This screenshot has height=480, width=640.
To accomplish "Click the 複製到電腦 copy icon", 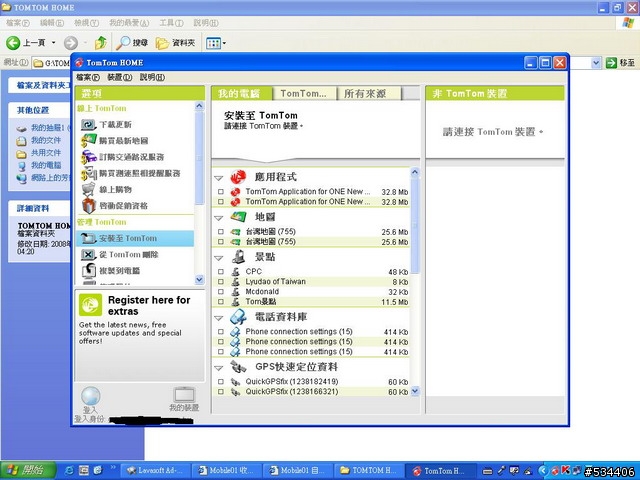I will [88, 271].
